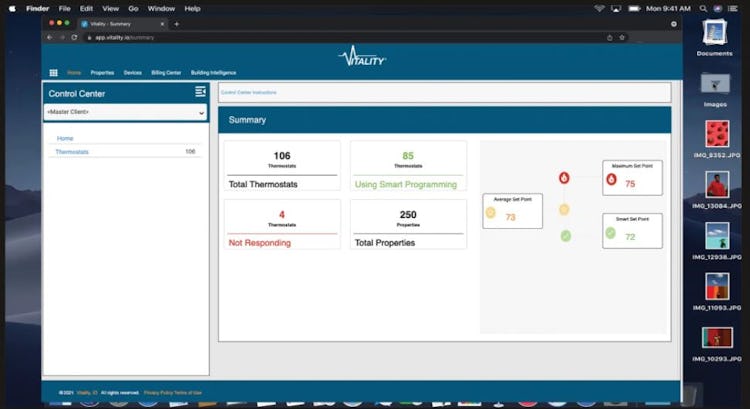Open the Window menu in menu bar
Screen dimensions: 750x409
click(161, 9)
